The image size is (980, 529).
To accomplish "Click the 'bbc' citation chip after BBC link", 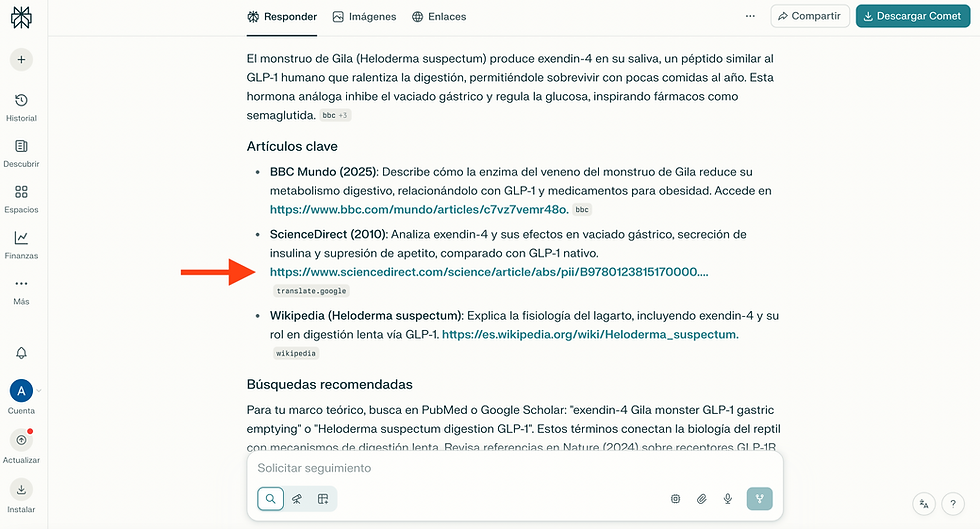I will click(582, 209).
